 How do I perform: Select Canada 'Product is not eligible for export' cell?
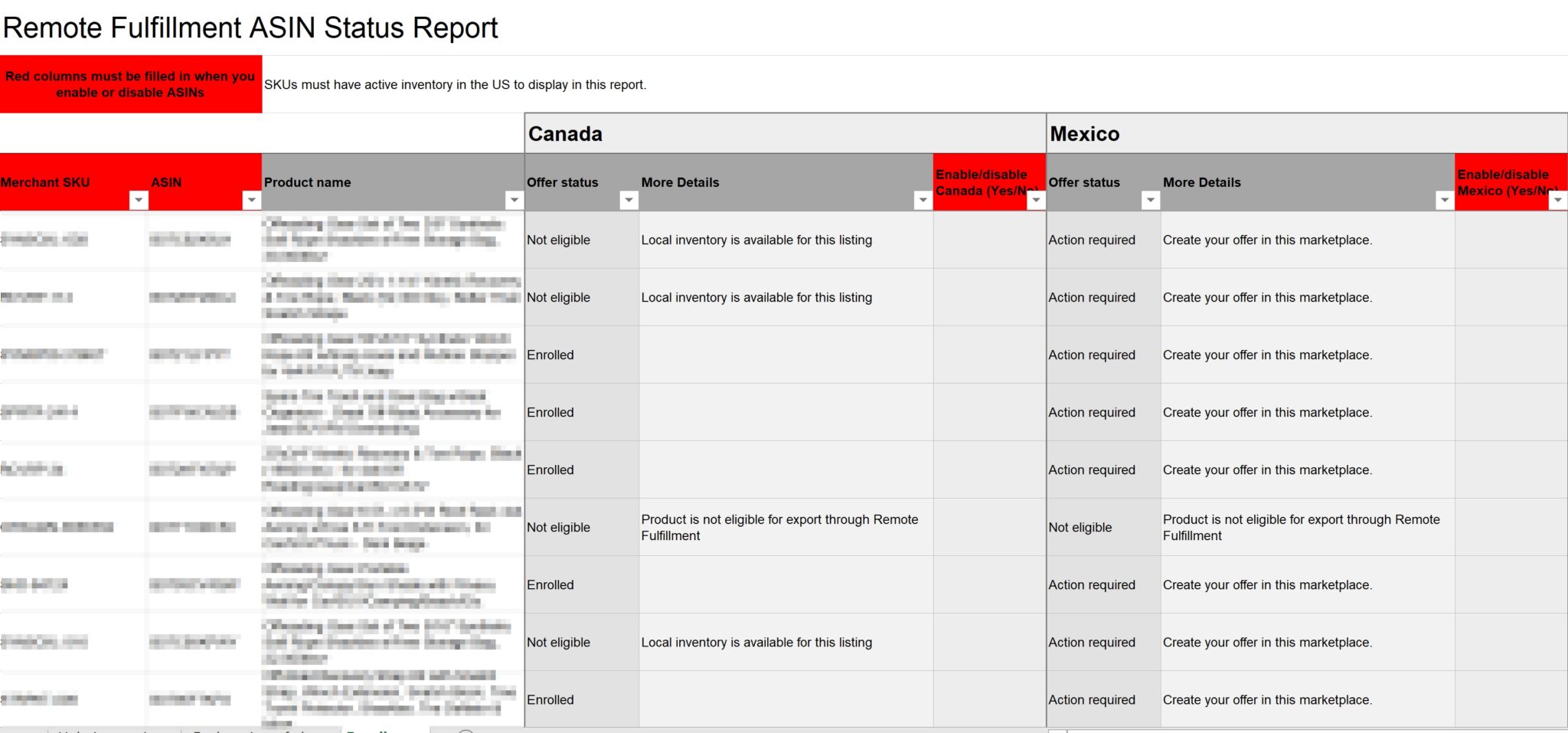click(786, 527)
